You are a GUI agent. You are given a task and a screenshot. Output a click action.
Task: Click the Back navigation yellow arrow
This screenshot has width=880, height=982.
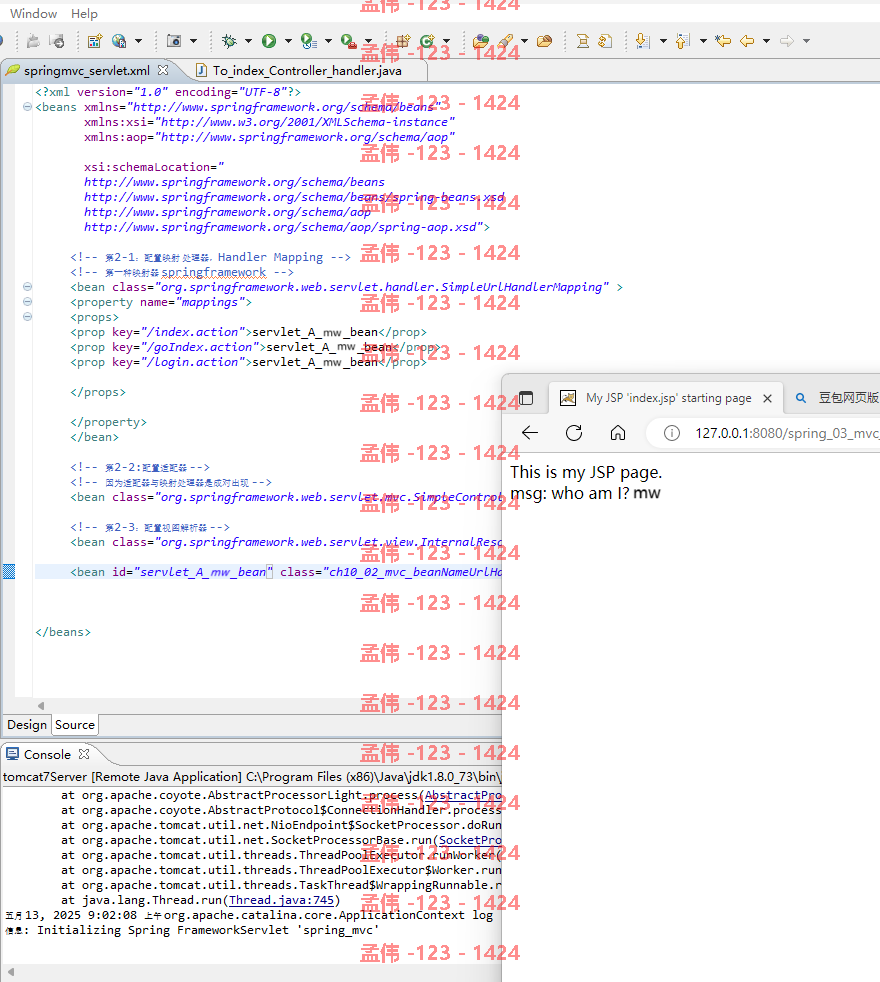point(747,41)
